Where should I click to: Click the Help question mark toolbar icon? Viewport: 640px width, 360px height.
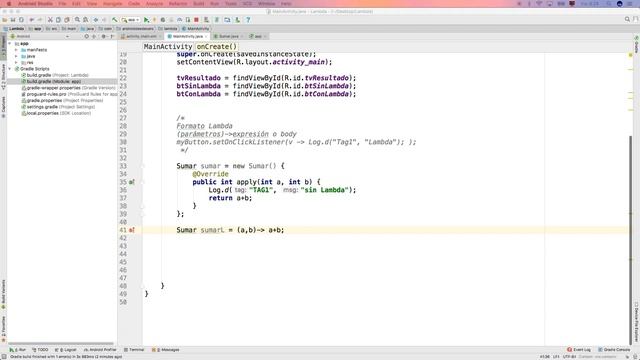point(248,20)
